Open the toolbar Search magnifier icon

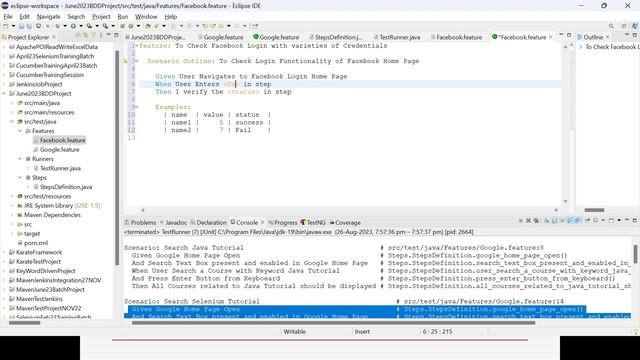611,26
